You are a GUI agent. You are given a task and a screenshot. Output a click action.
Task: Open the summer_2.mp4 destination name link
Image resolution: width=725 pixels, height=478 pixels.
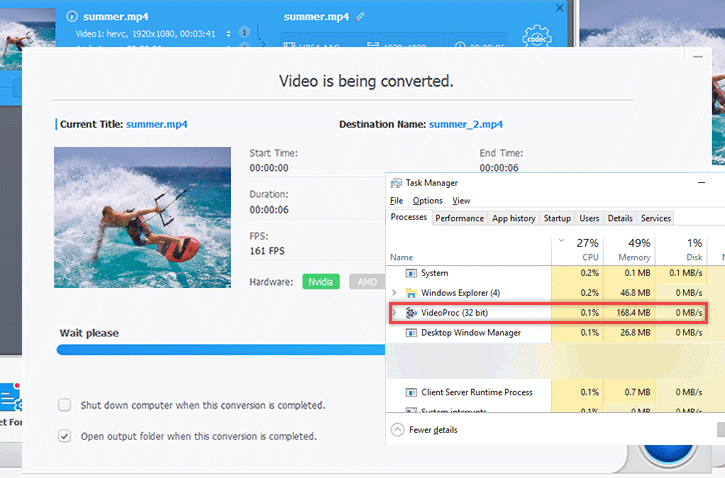point(466,125)
